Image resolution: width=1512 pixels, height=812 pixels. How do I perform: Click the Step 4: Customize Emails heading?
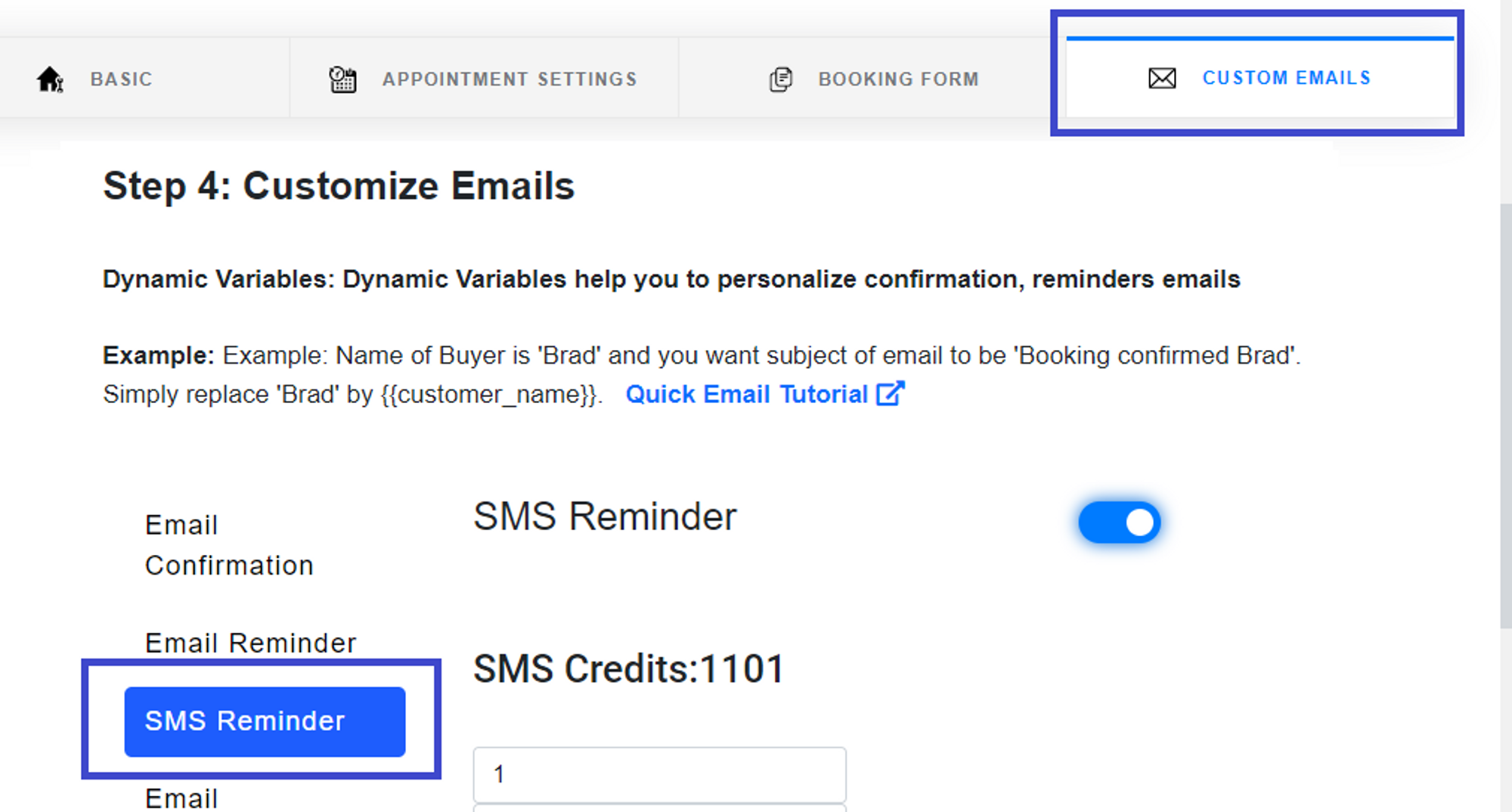(x=339, y=186)
